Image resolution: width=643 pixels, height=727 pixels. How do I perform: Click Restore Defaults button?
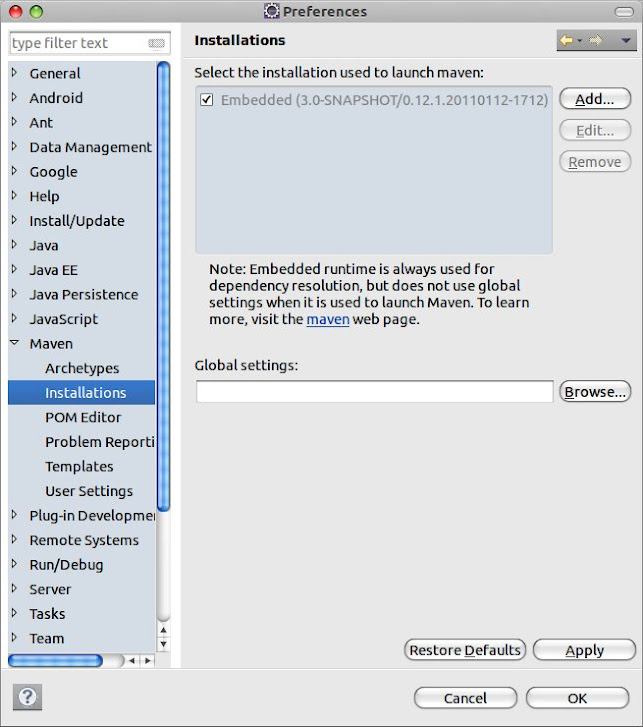tap(465, 650)
